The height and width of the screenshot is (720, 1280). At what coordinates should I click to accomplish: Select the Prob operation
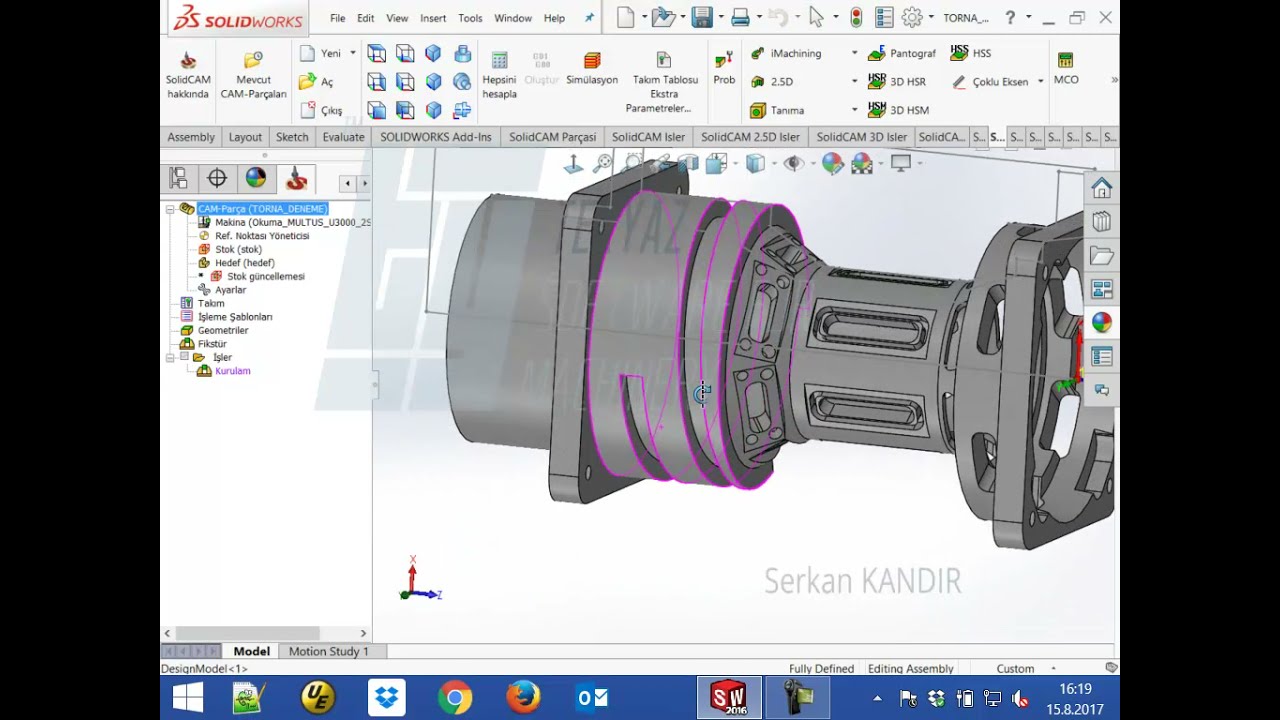(x=724, y=68)
